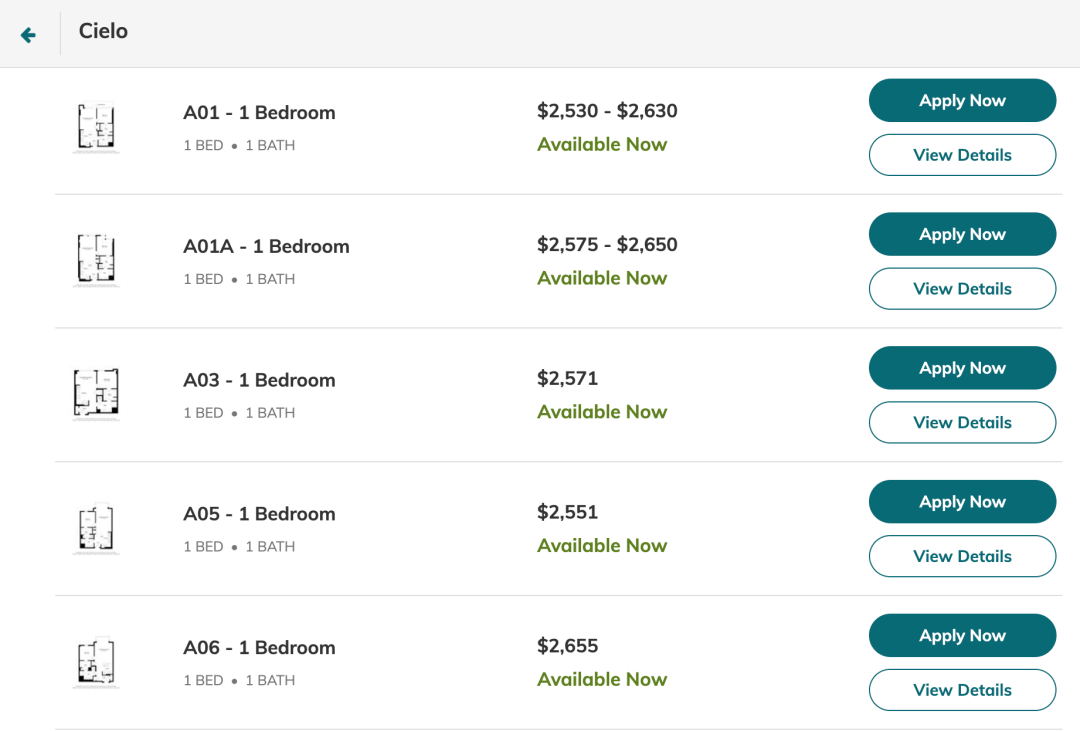Screen dimensions: 1080x731
Task: Click the back arrow icon
Action: tap(28, 35)
